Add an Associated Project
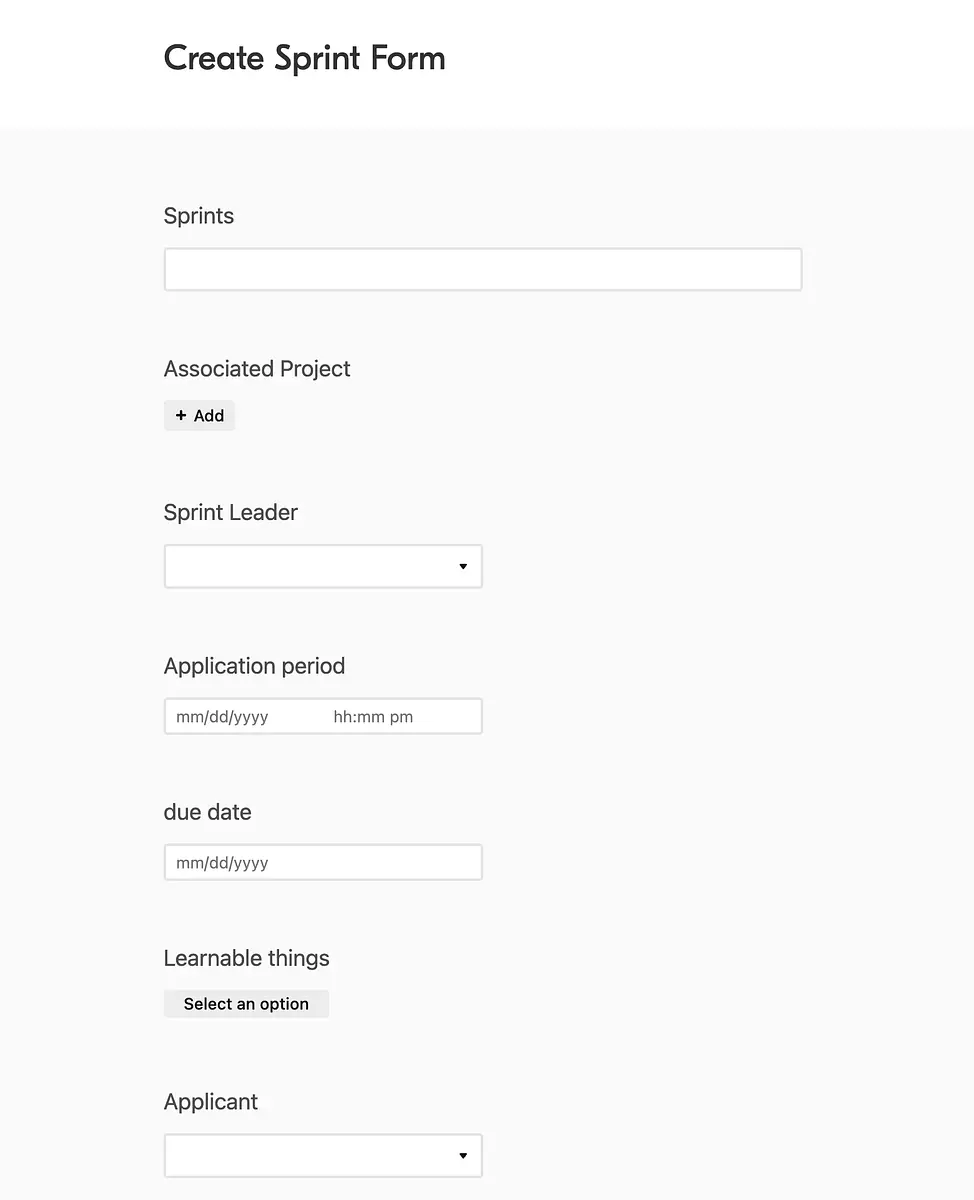Viewport: 974px width, 1200px height. tap(199, 416)
